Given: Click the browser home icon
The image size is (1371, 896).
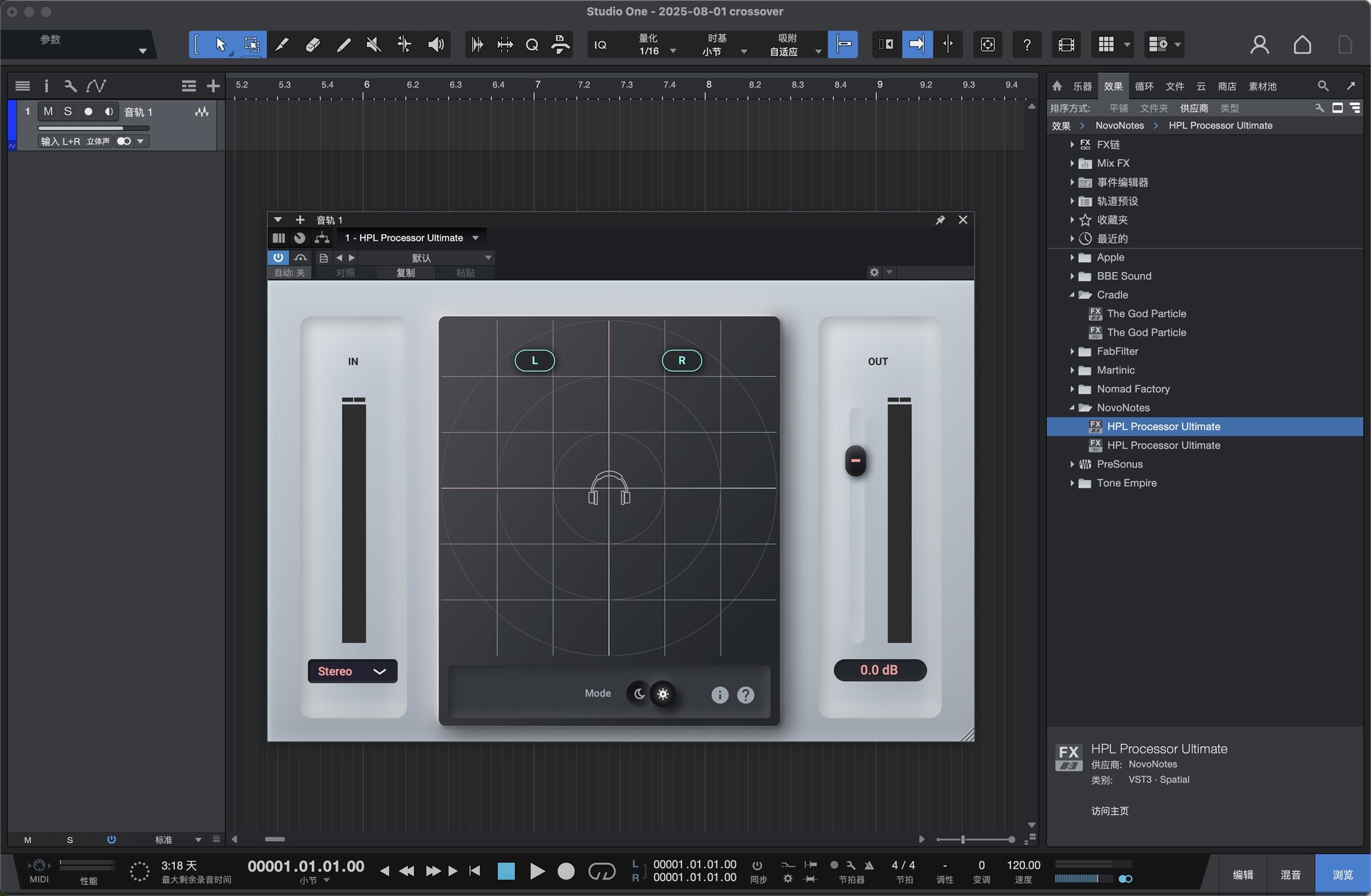Looking at the screenshot, I should coord(1057,86).
